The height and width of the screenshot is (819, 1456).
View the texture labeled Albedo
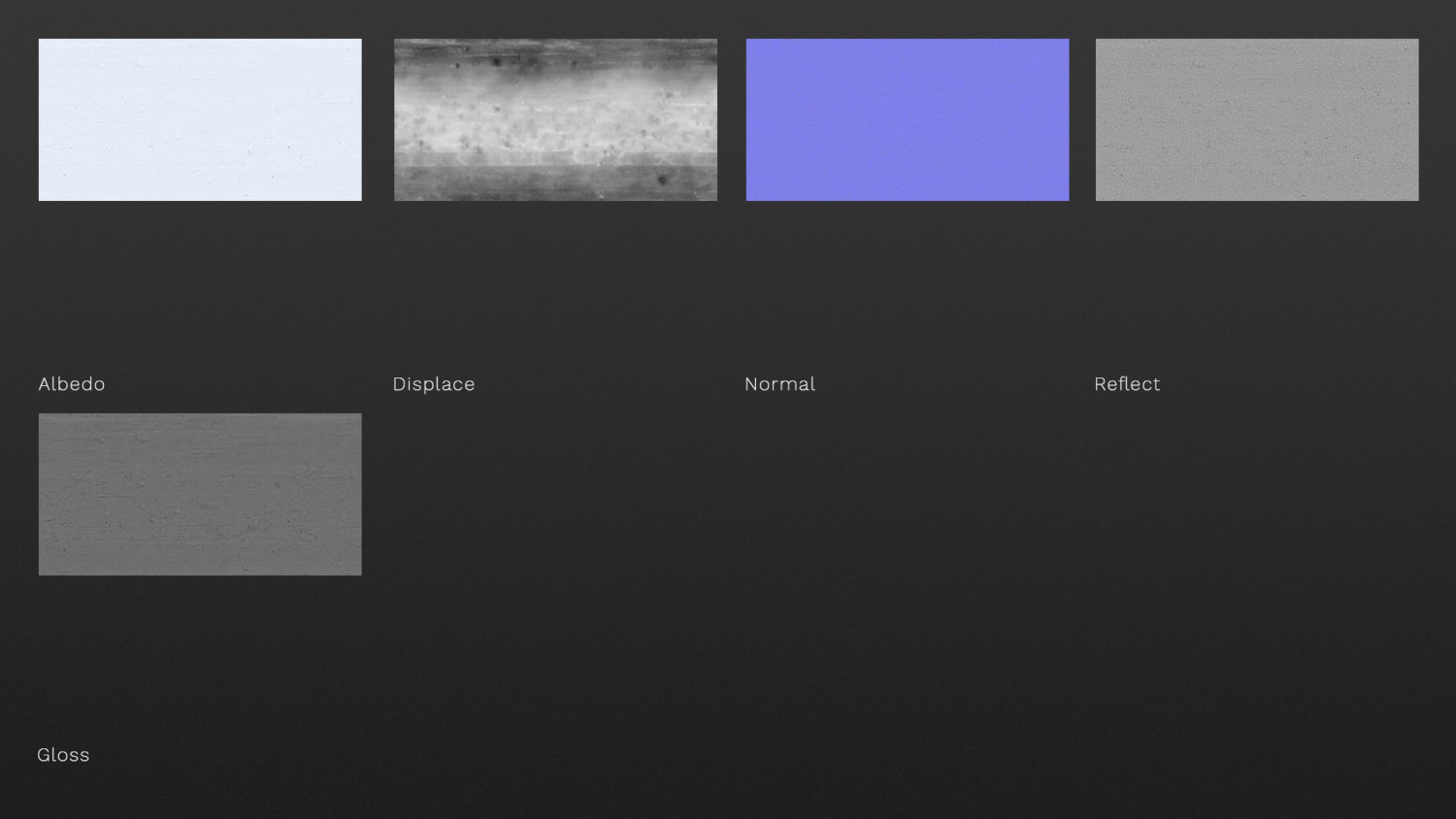point(200,119)
